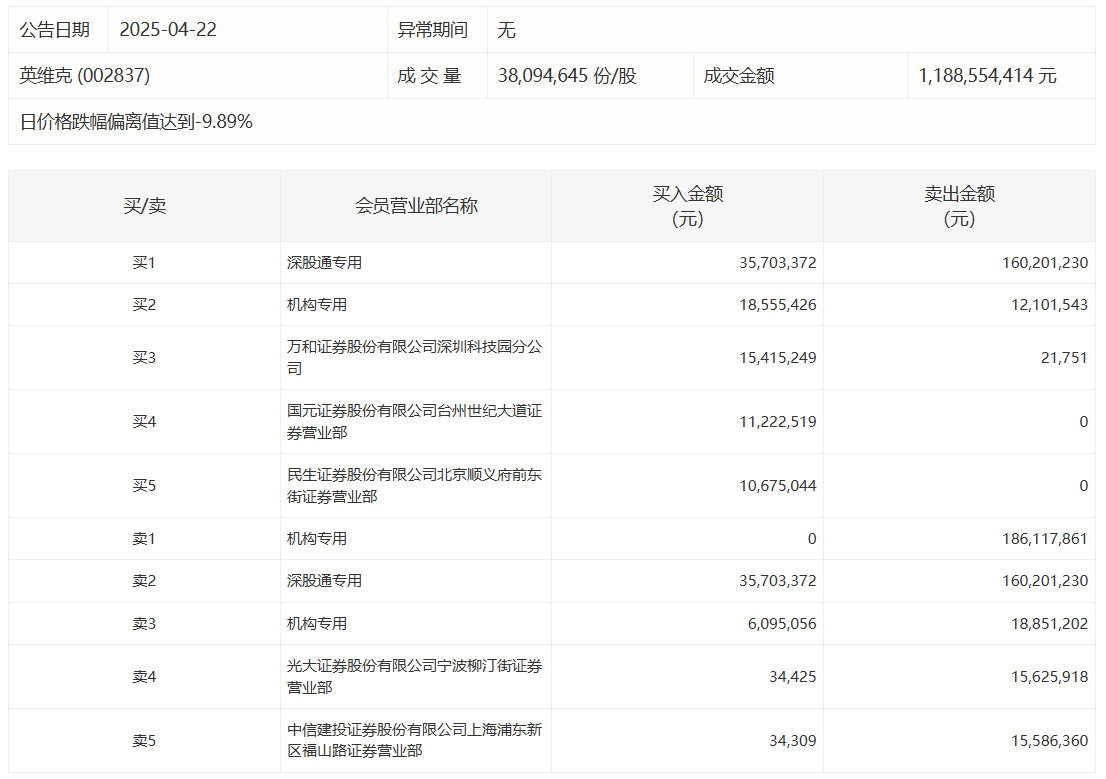Select the sell amount 186,117,861 in row 卖1

pos(1042,538)
